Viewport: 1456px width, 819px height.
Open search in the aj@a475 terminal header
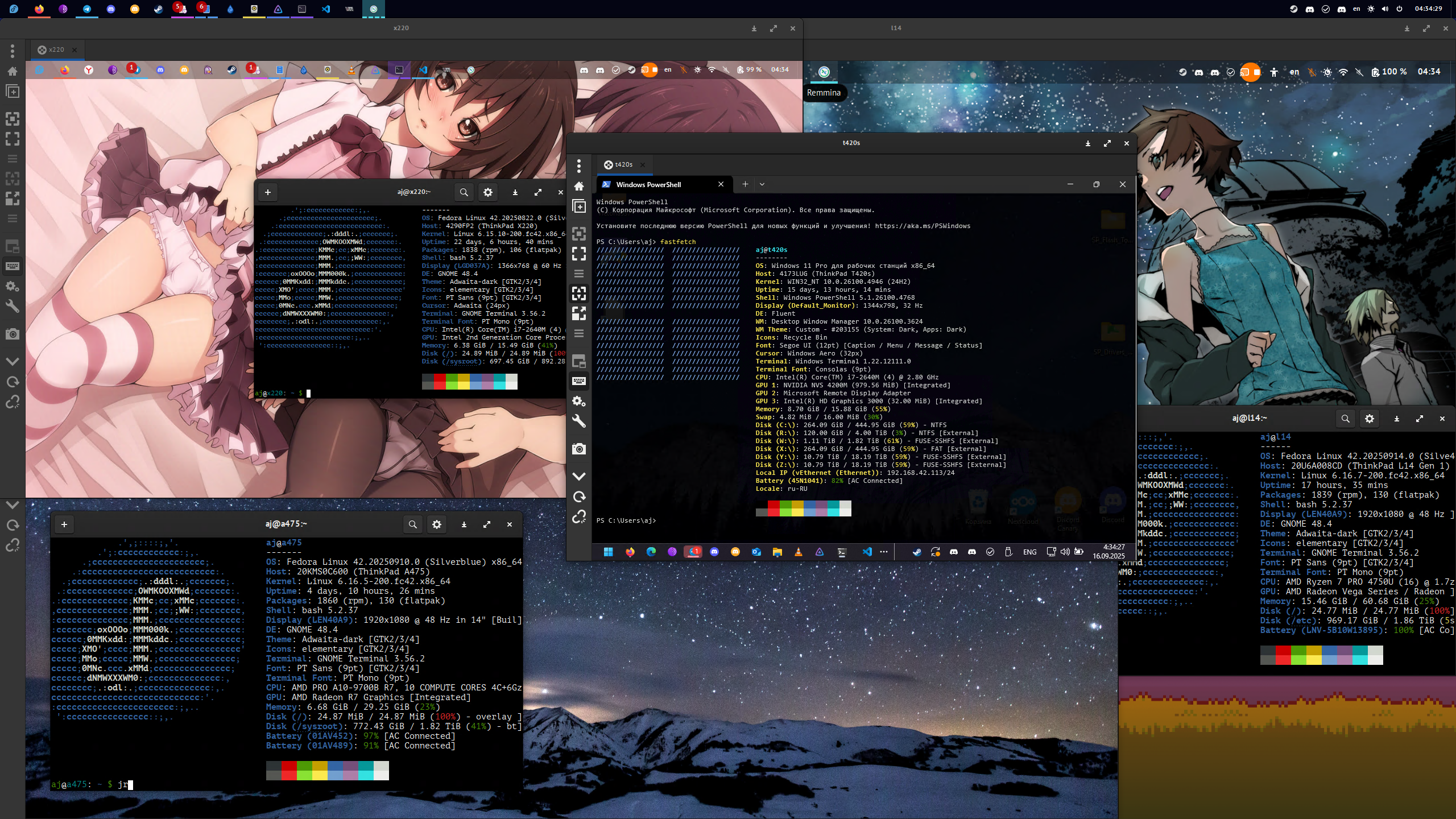pos(413,524)
